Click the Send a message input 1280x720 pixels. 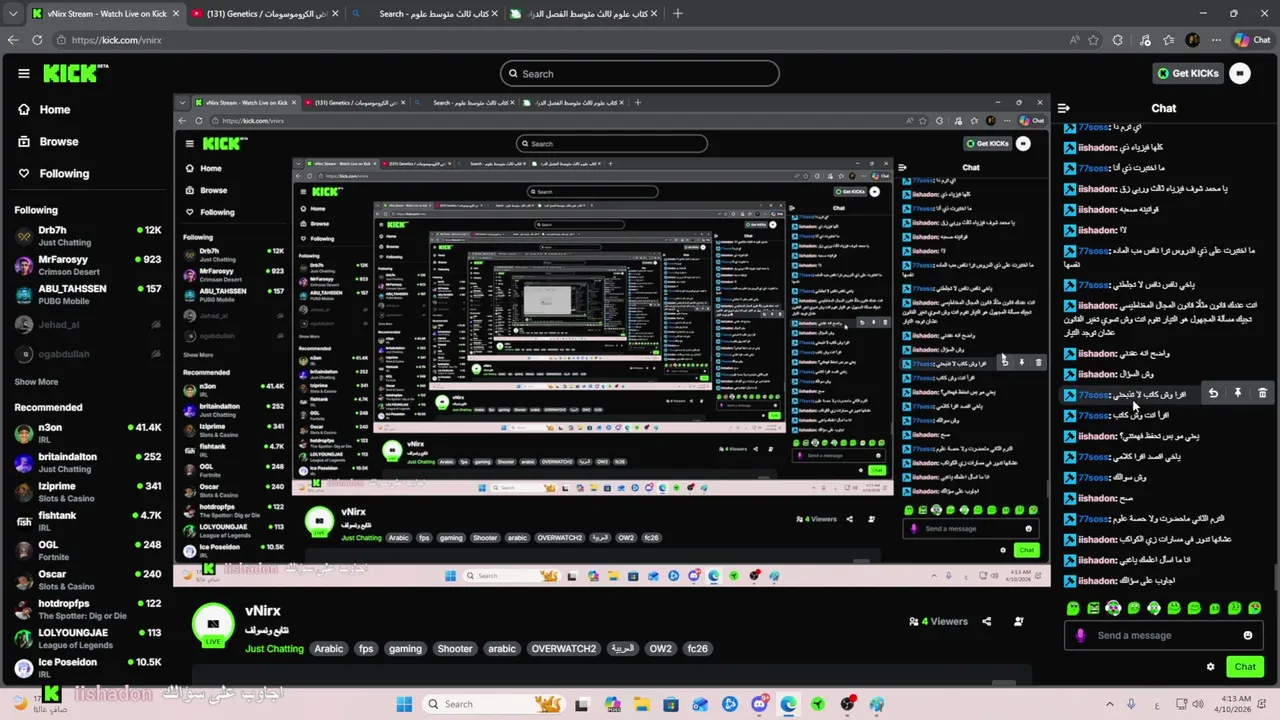click(x=1163, y=635)
